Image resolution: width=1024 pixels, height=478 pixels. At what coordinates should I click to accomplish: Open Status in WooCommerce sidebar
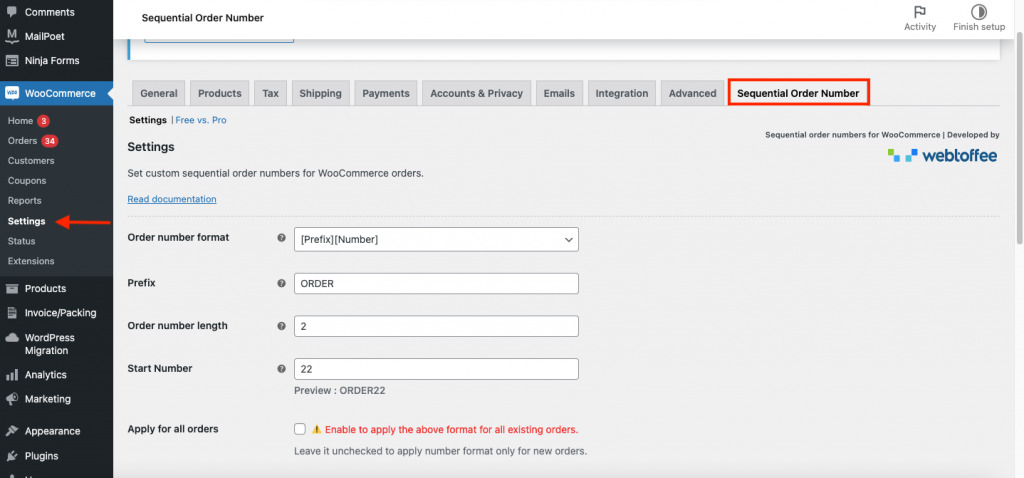[22, 241]
